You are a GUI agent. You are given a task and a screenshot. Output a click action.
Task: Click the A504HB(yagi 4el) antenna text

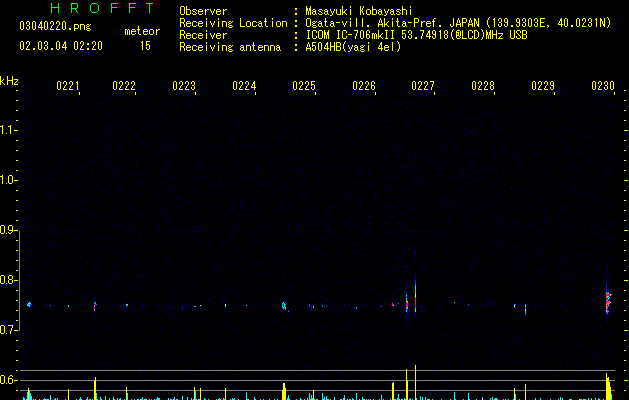click(353, 47)
